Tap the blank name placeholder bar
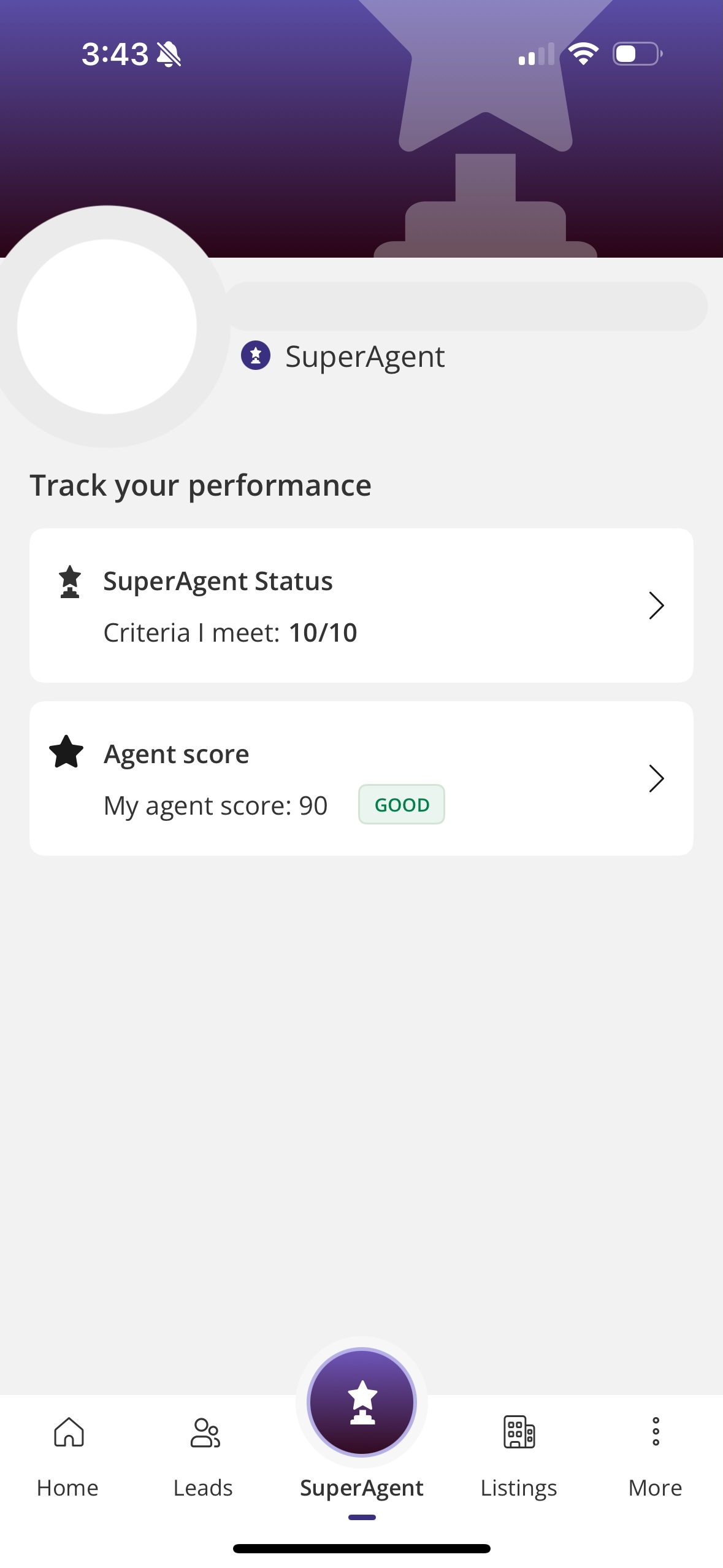The height and width of the screenshot is (1568, 723). point(466,306)
